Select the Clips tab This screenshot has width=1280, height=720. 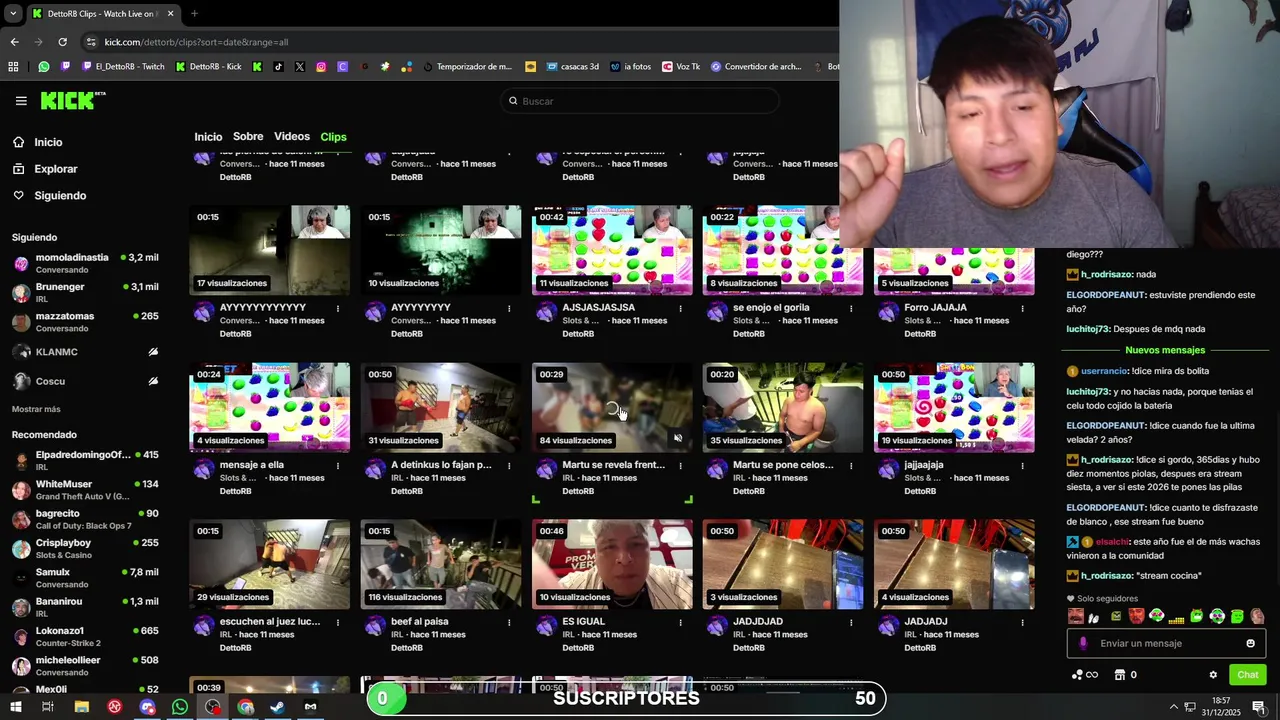(x=333, y=137)
